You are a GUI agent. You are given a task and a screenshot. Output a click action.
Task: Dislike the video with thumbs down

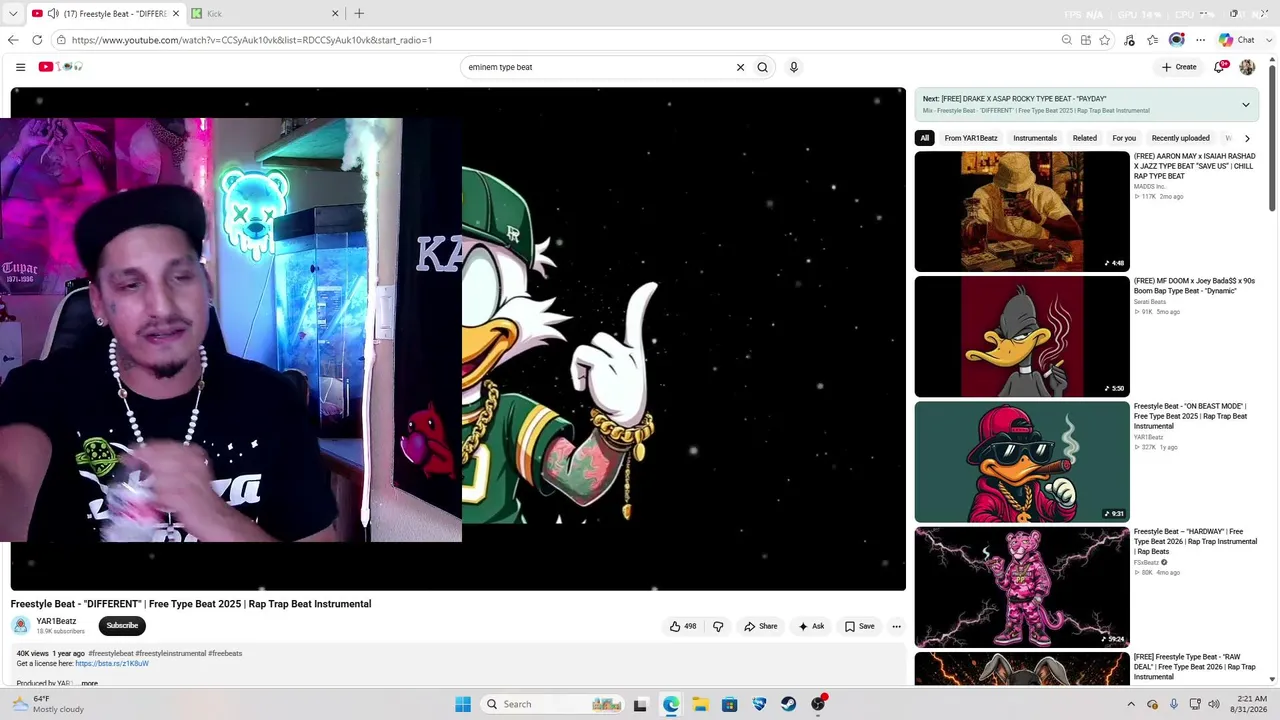pos(718,627)
